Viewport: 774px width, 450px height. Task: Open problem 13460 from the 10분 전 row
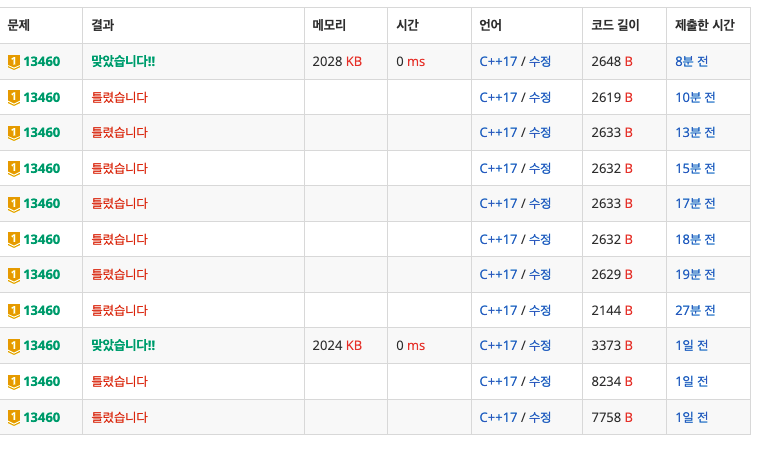[42, 98]
